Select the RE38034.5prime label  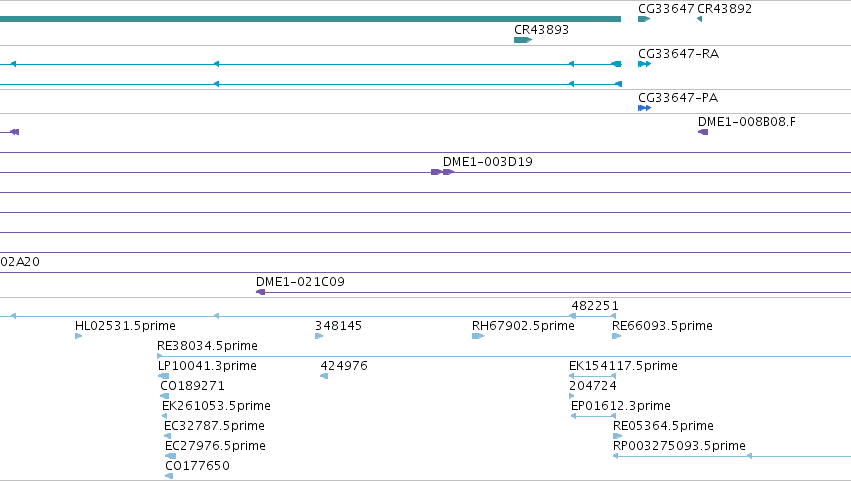pos(207,346)
